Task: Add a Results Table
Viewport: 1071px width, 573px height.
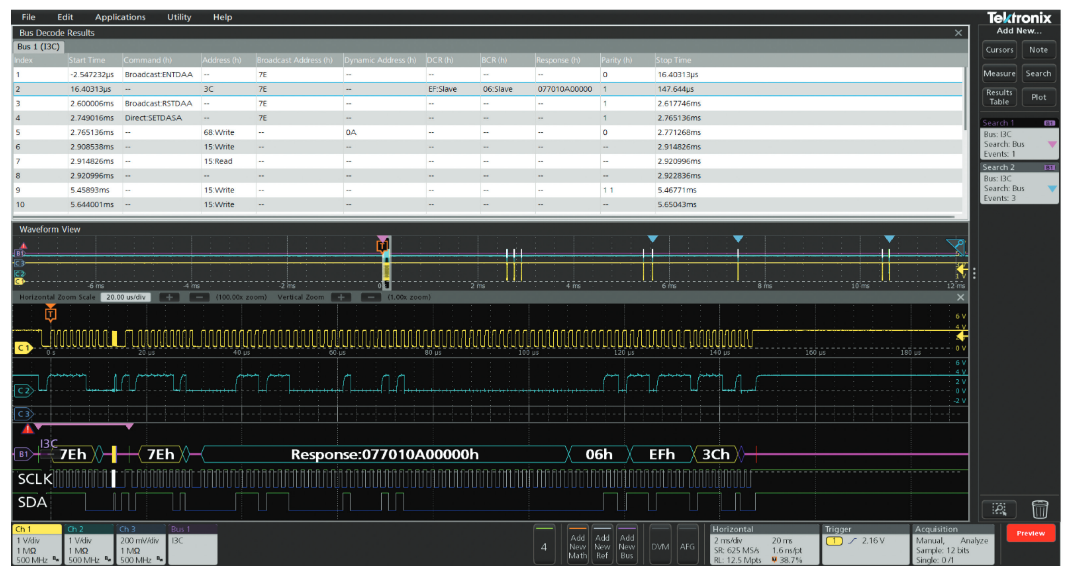Action: (999, 97)
